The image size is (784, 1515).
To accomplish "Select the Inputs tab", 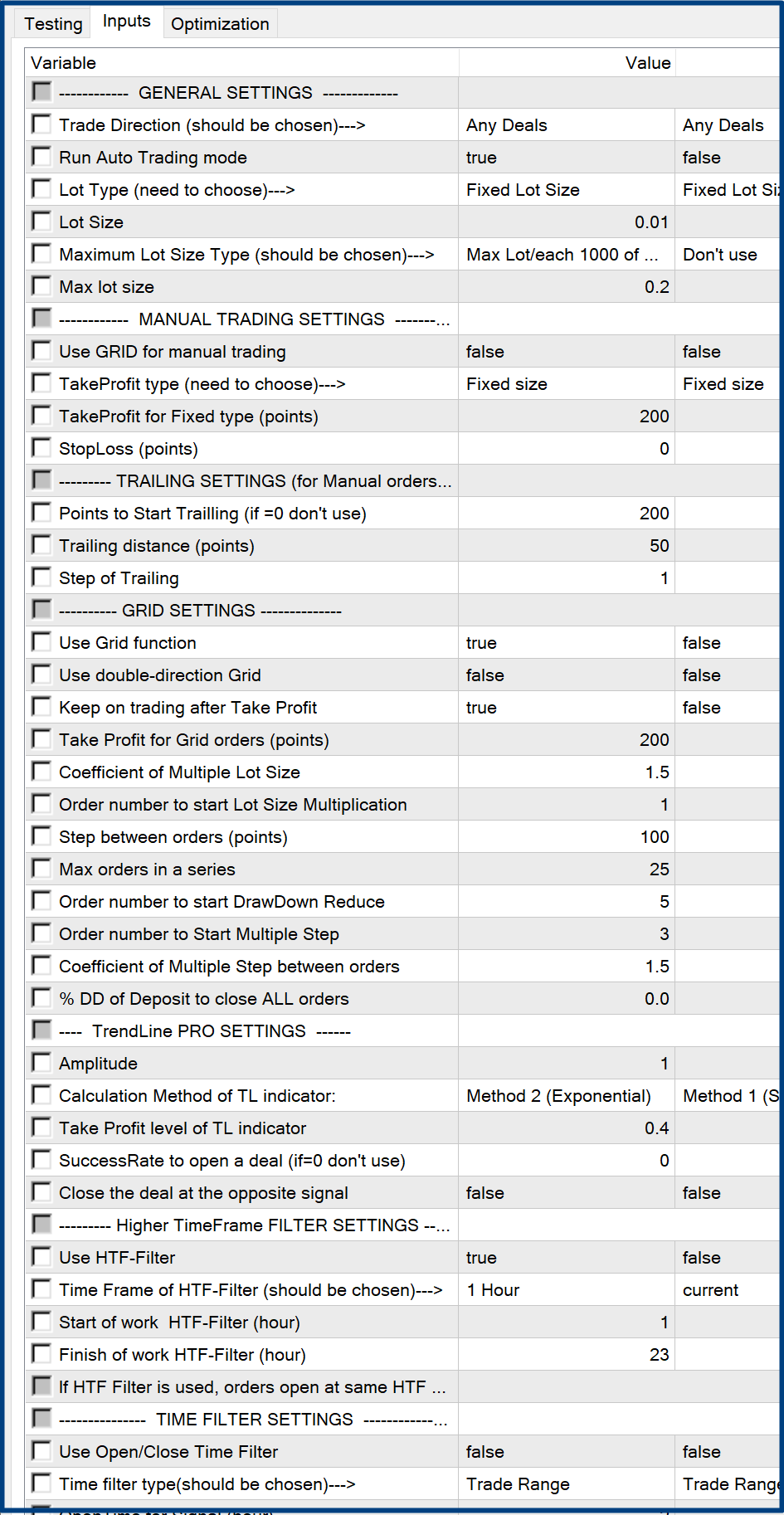I will coord(126,22).
